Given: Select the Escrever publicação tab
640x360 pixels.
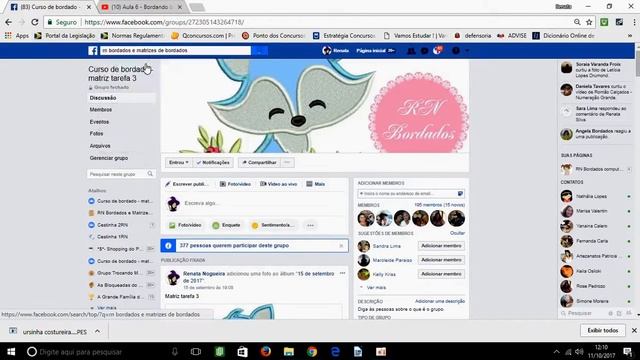Looking at the screenshot, I should [188, 184].
